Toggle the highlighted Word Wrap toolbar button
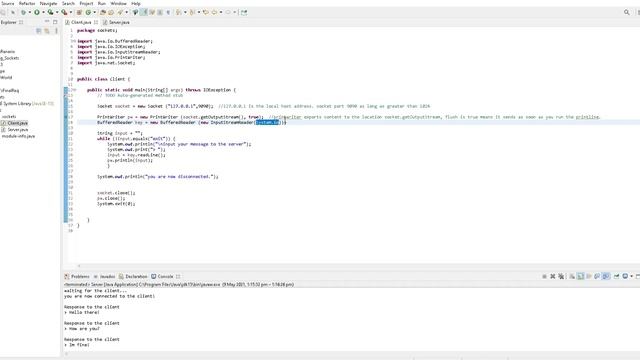 [x=144, y=12]
